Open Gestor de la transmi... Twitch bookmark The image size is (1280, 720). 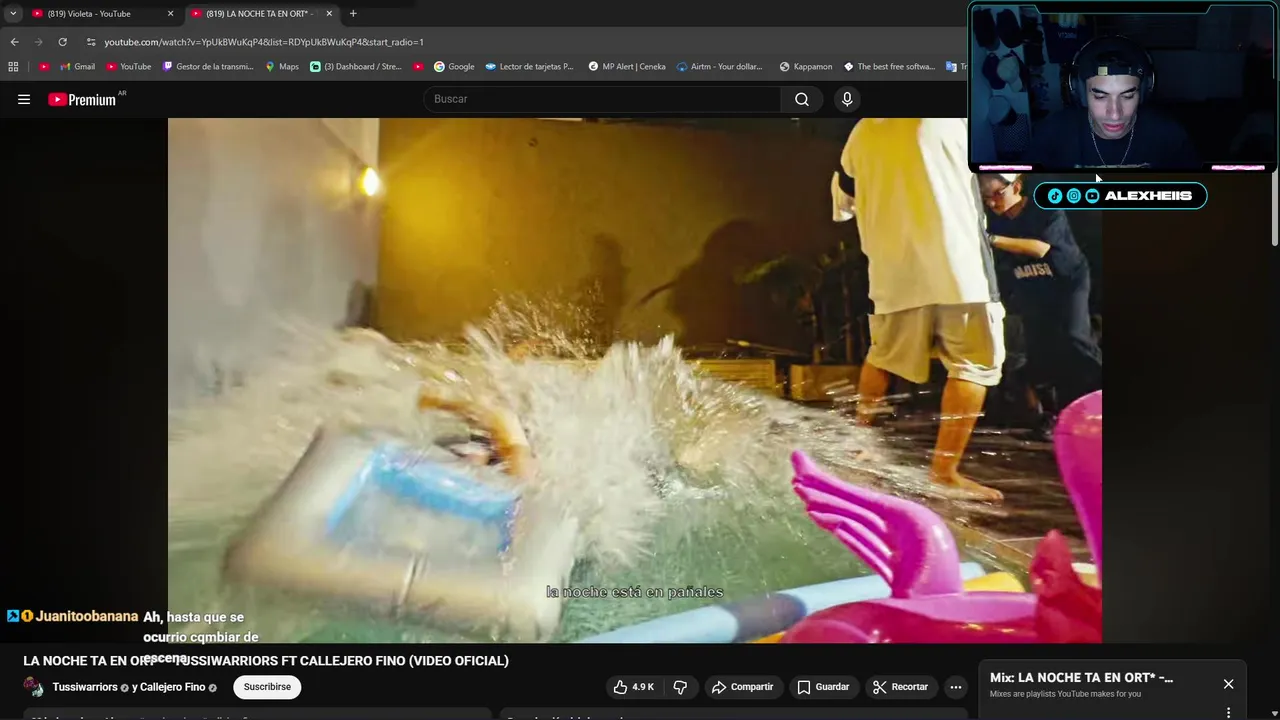[x=208, y=67]
